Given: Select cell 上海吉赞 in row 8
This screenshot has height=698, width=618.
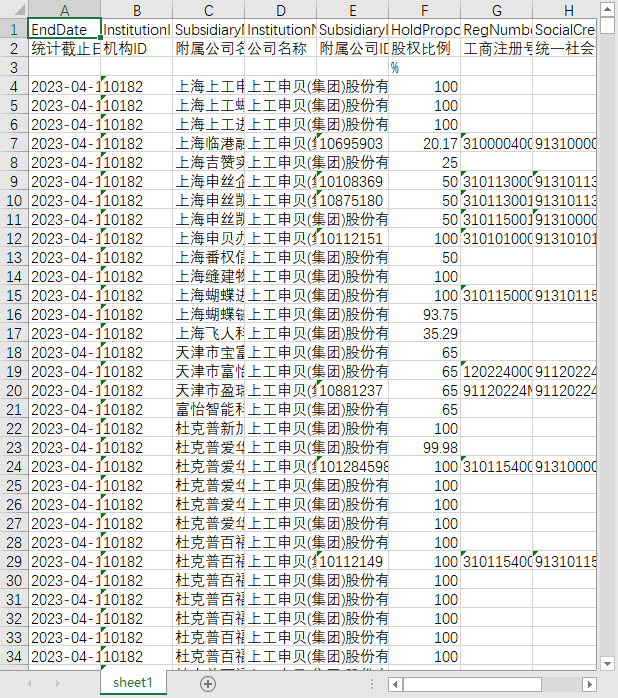Looking at the screenshot, I should 208,162.
